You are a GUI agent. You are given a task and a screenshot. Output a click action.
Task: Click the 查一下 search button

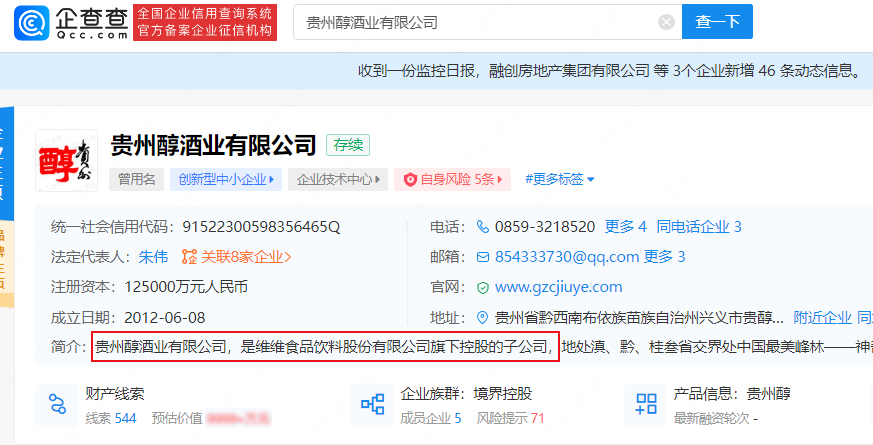[x=717, y=22]
